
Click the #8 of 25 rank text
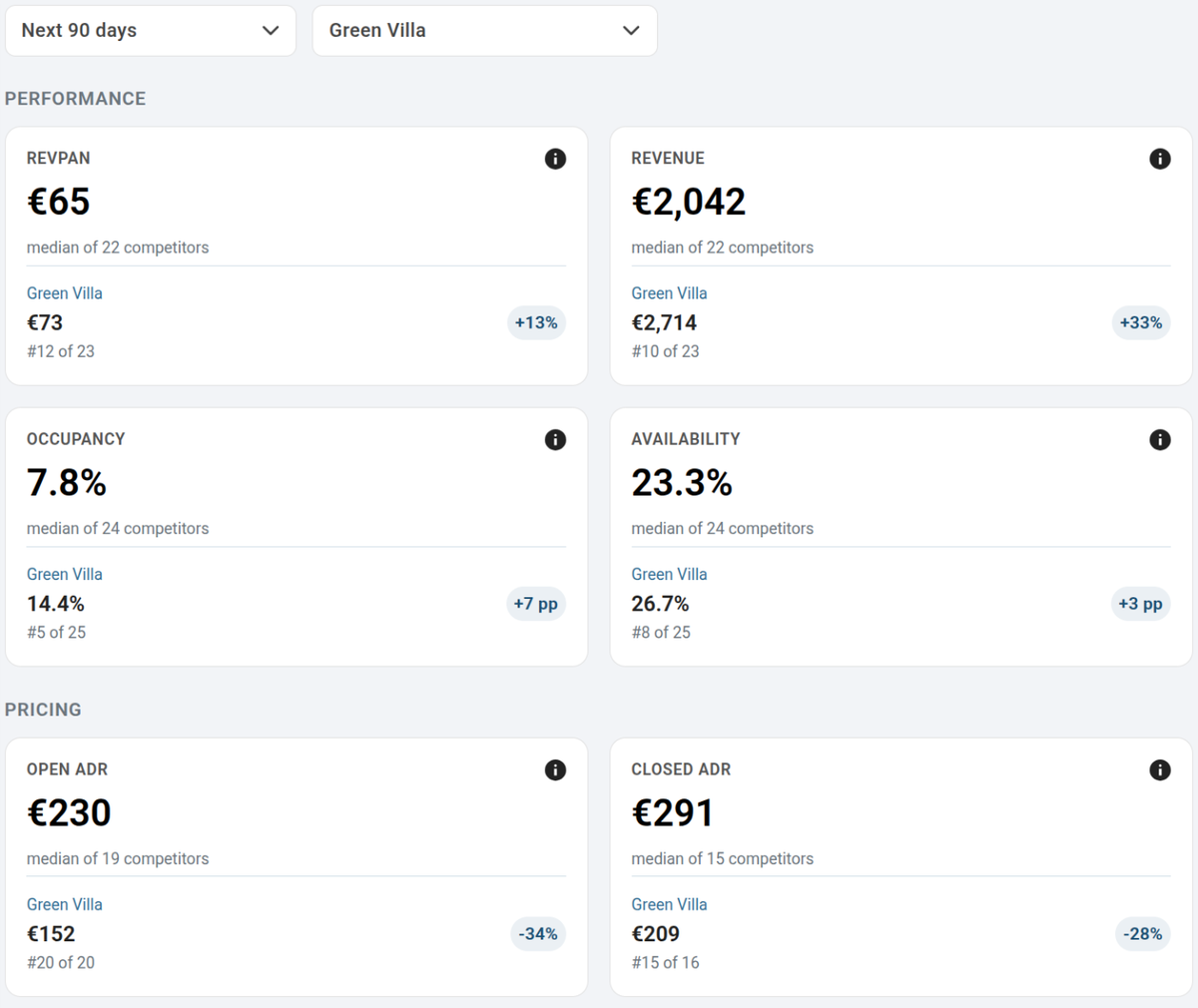tap(661, 634)
